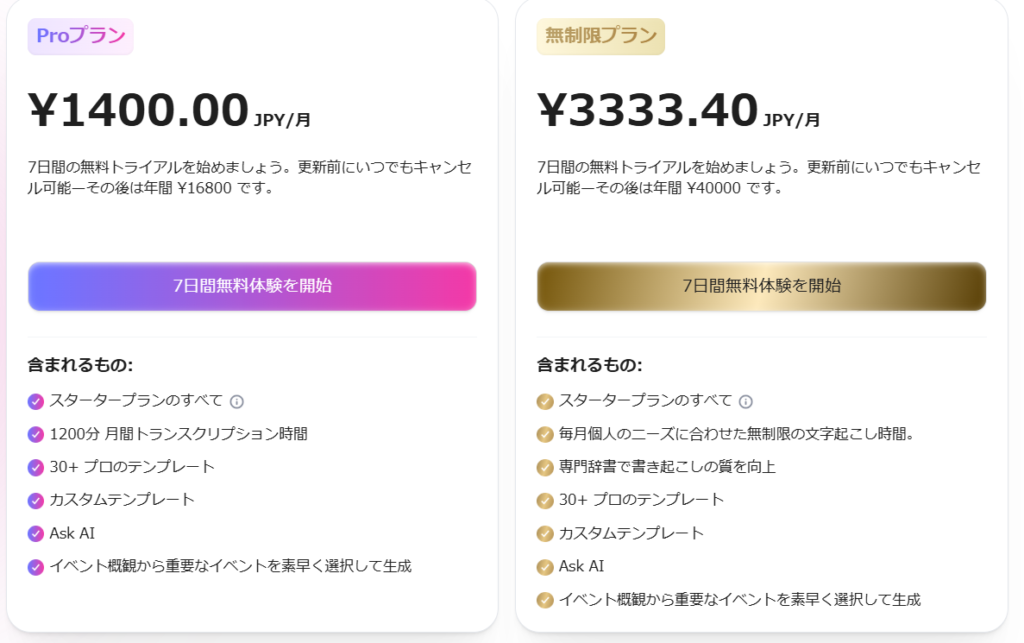Click info icon beside 無制限 plan スタータープランのすべて
The width and height of the screenshot is (1024, 643).
tap(746, 402)
